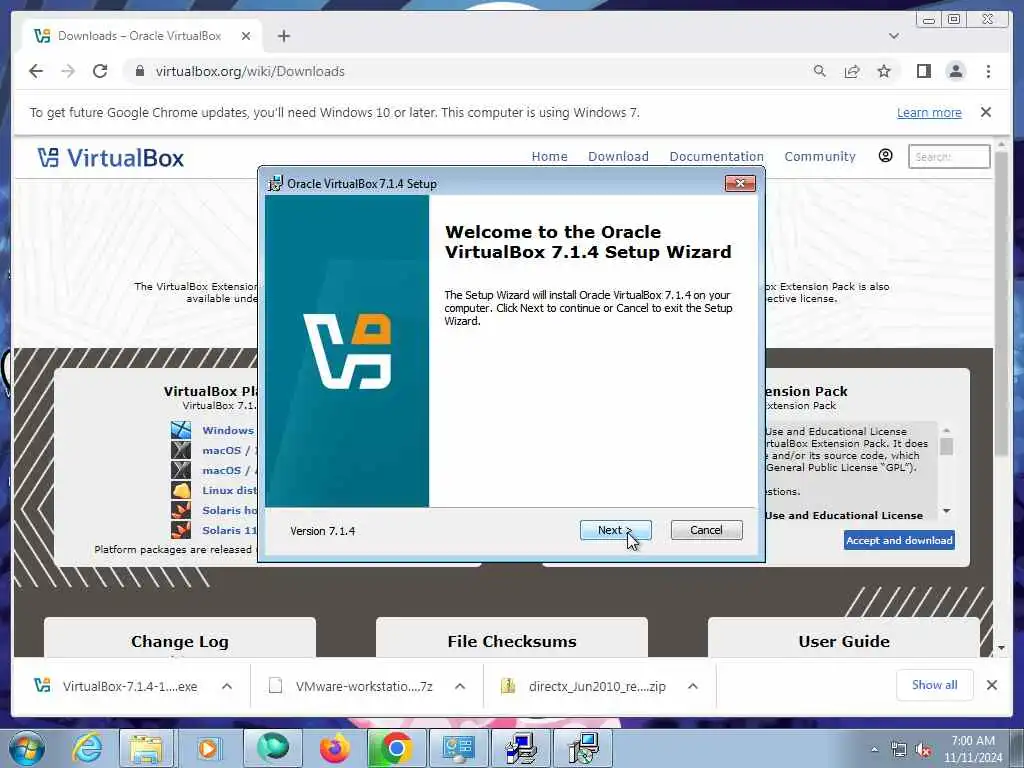1024x768 pixels.
Task: Open the Chrome profile avatar
Action: (955, 71)
